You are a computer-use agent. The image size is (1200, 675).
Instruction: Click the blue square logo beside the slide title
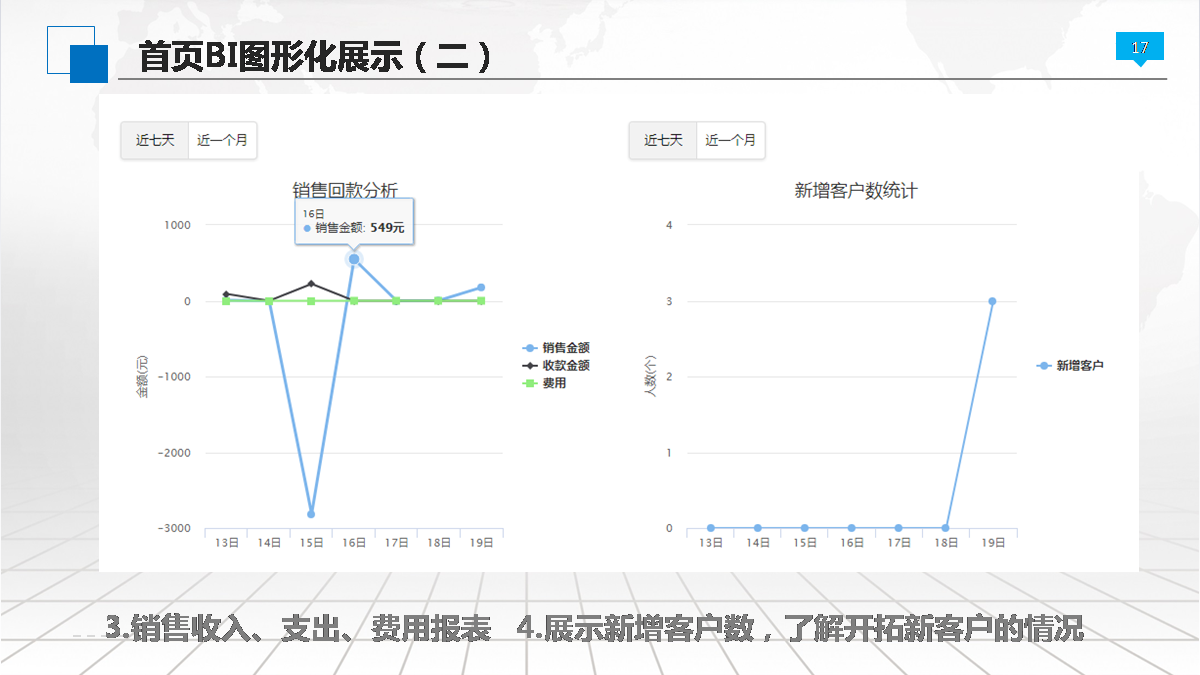click(87, 63)
